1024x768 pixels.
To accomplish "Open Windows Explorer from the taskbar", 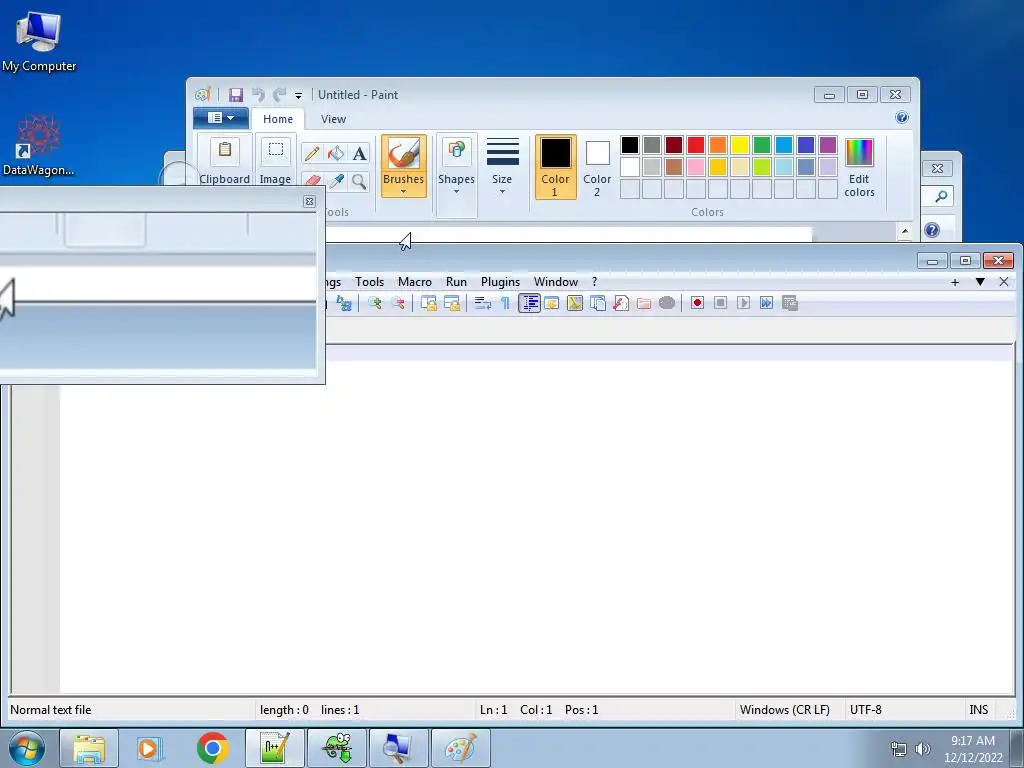I will pyautogui.click(x=89, y=748).
